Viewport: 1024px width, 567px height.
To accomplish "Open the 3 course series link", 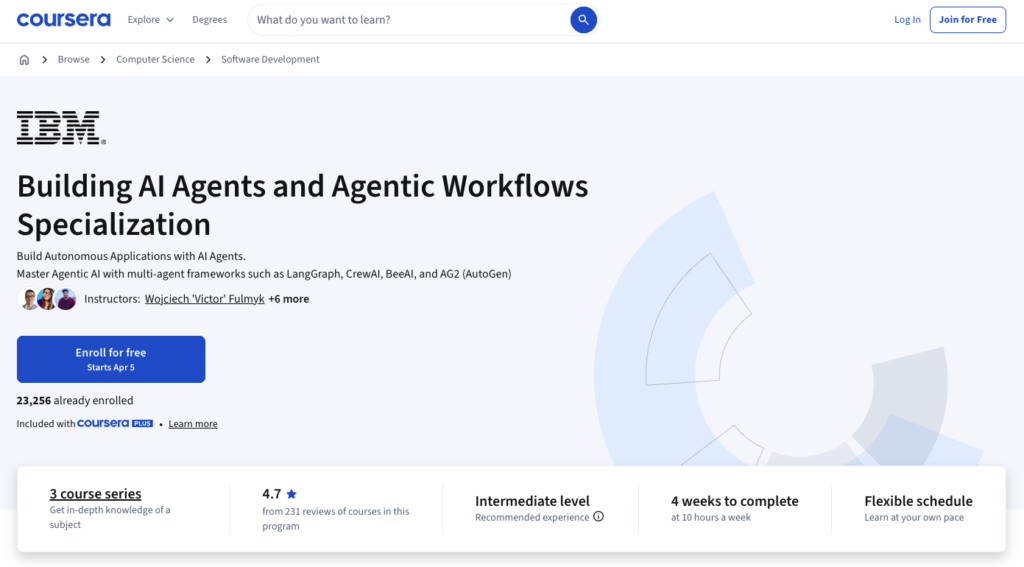I will click(95, 494).
